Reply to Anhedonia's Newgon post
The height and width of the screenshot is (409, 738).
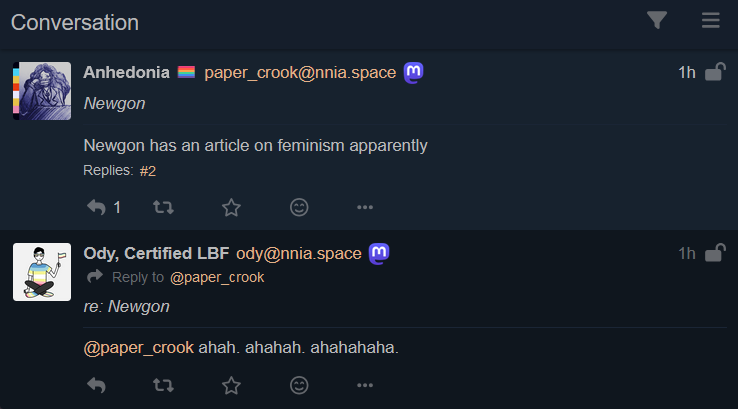coord(96,207)
